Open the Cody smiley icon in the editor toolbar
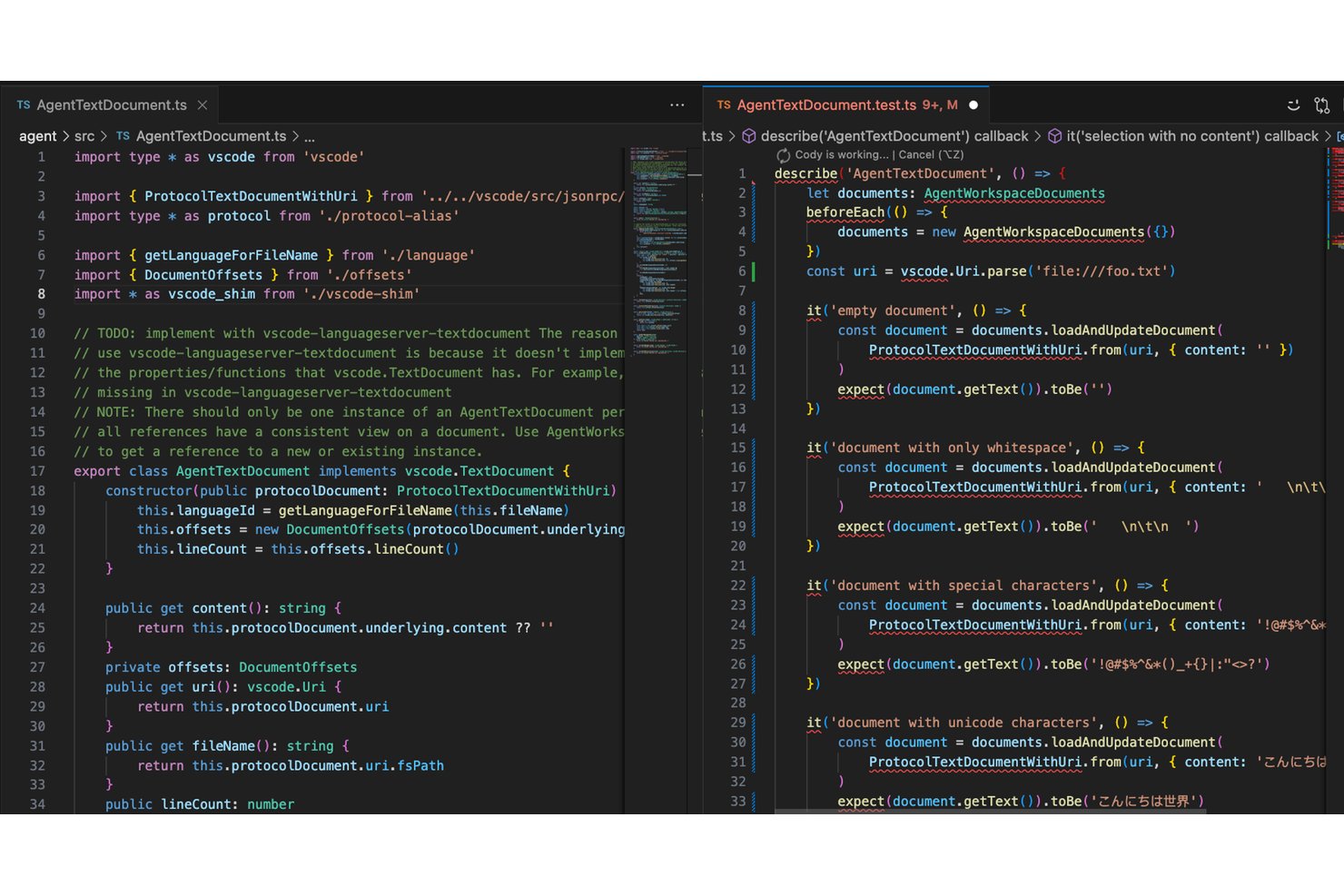This screenshot has width=1344, height=896. (1293, 105)
